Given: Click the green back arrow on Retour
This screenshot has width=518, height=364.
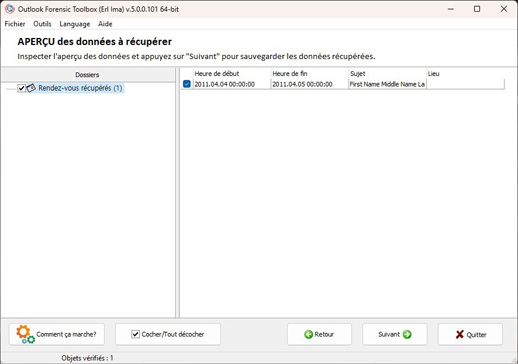Looking at the screenshot, I should (x=308, y=334).
